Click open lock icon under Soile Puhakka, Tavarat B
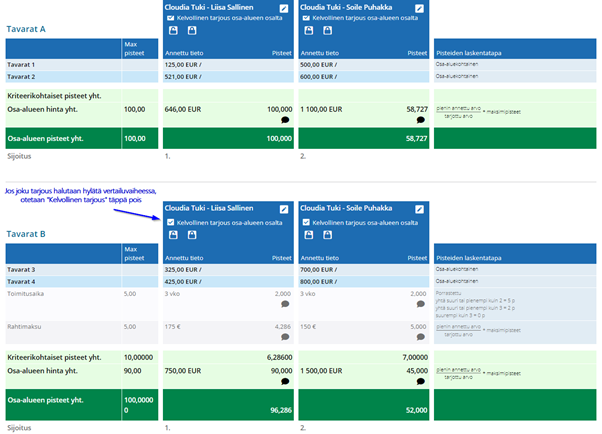 tap(309, 235)
